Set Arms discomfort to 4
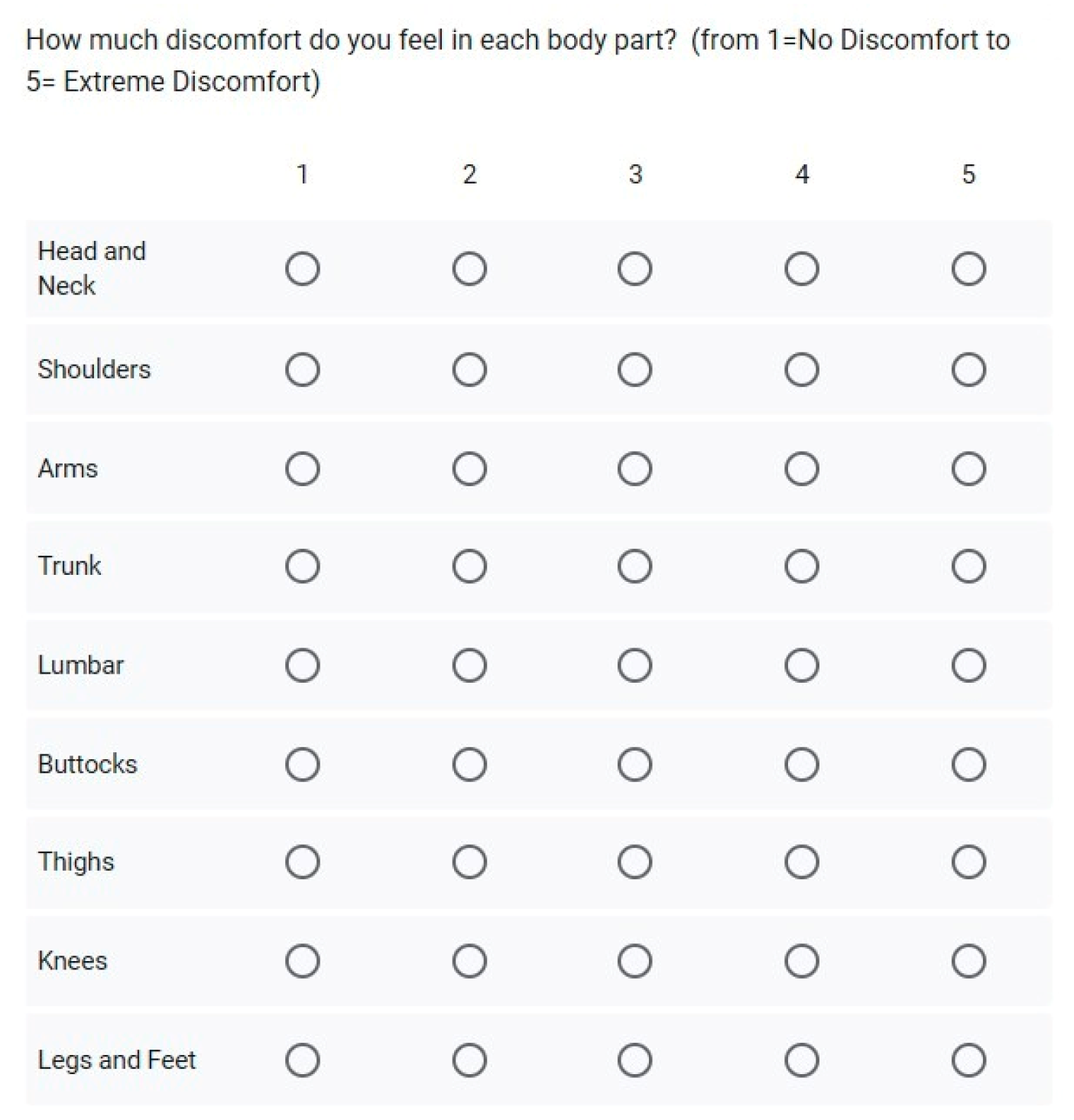This screenshot has width=1074, height=1120. click(x=801, y=469)
